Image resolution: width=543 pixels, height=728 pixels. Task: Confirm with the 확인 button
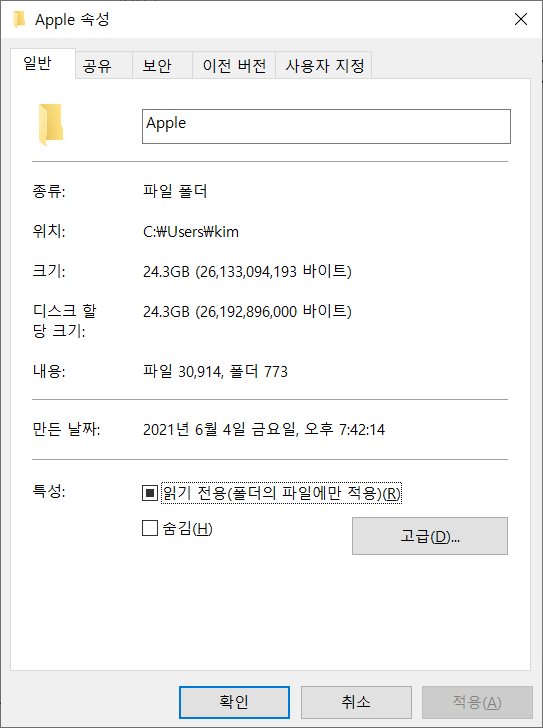pyautogui.click(x=234, y=702)
